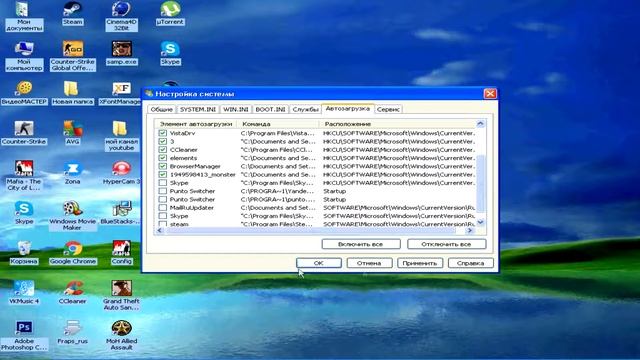The image size is (640, 360).
Task: Switch to the Службы tab
Action: [305, 109]
